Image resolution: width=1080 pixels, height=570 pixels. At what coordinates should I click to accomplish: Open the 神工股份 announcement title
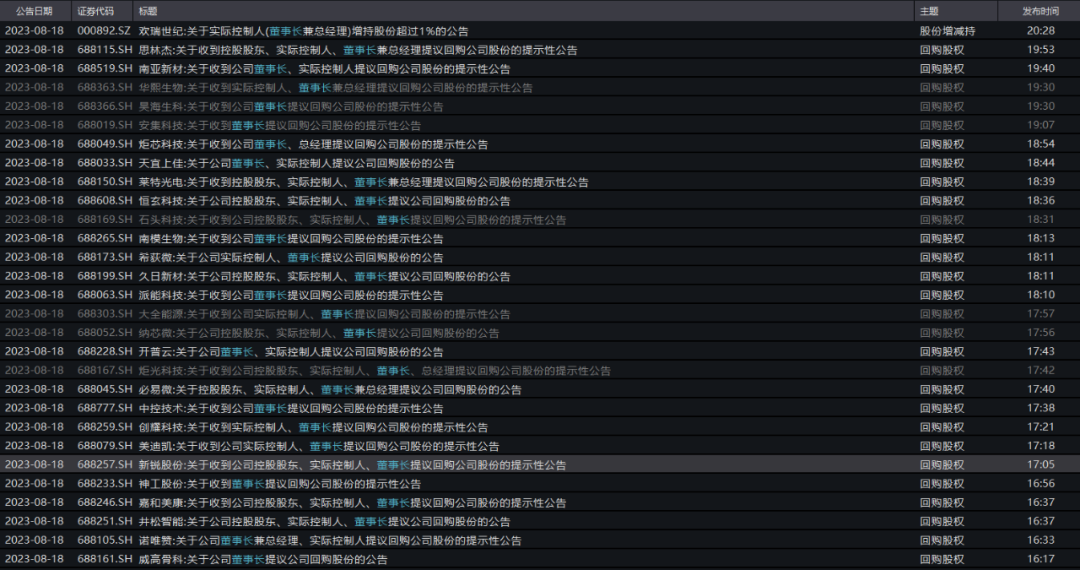pyautogui.click(x=280, y=484)
